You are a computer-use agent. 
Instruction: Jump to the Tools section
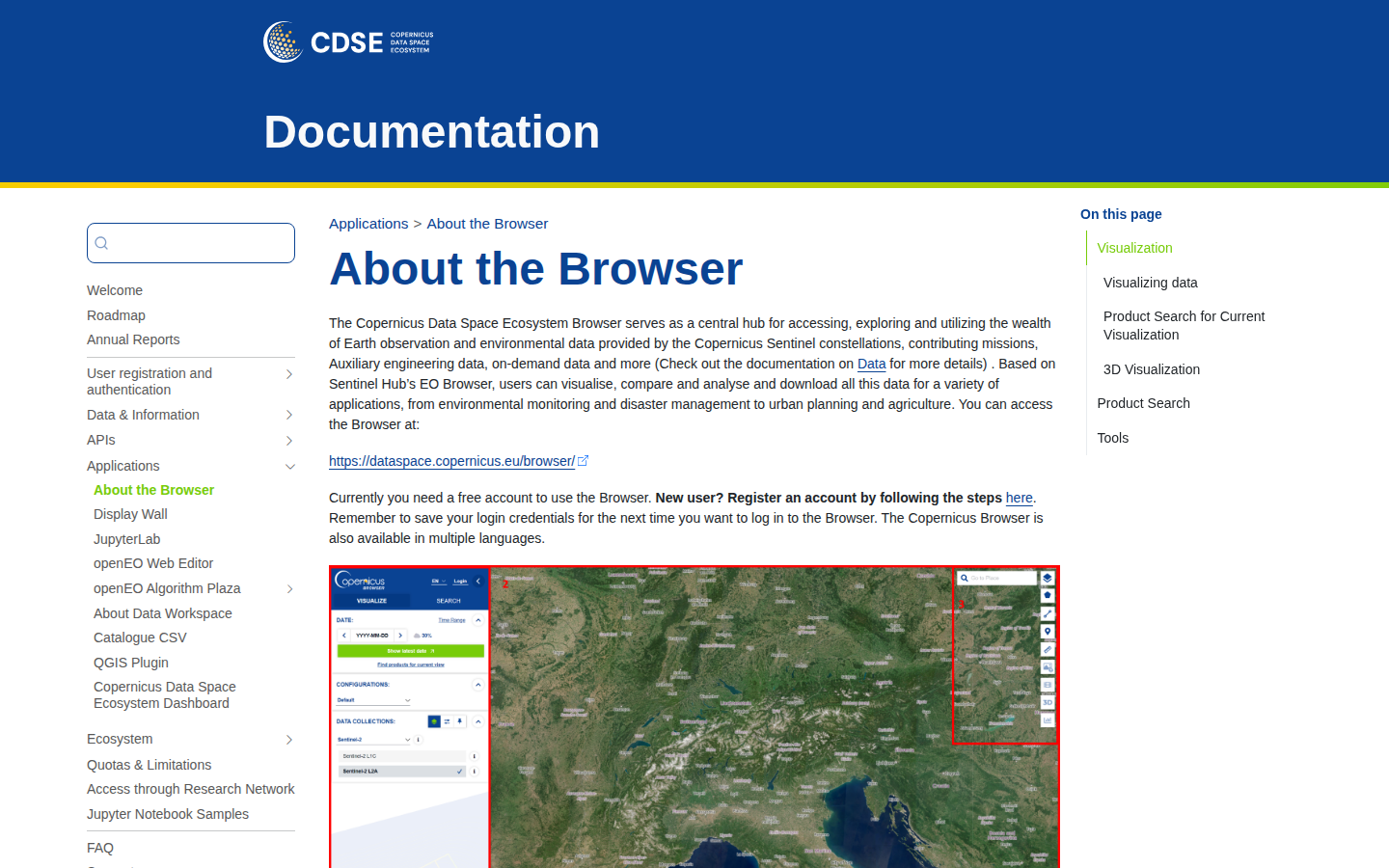click(1112, 438)
